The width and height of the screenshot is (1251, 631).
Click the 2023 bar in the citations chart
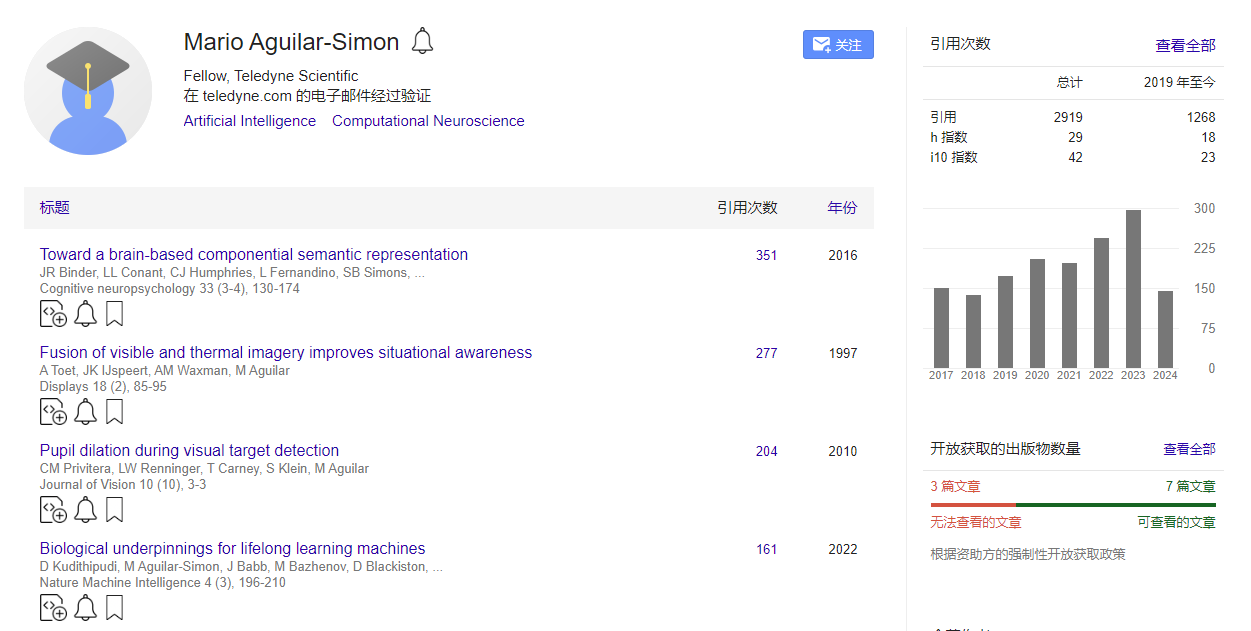pos(1133,289)
